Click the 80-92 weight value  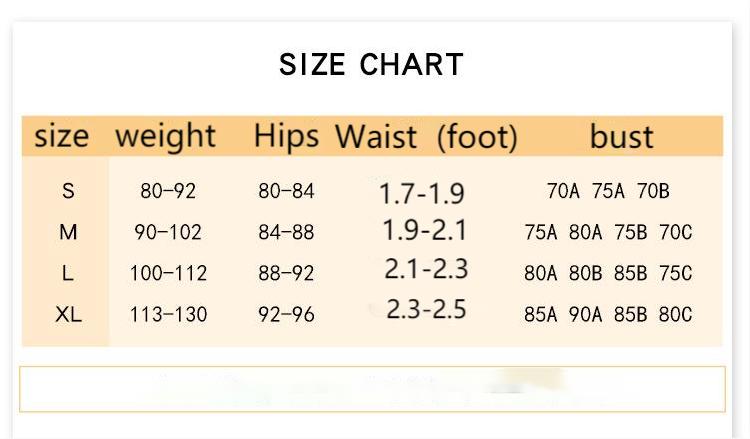coord(168,191)
